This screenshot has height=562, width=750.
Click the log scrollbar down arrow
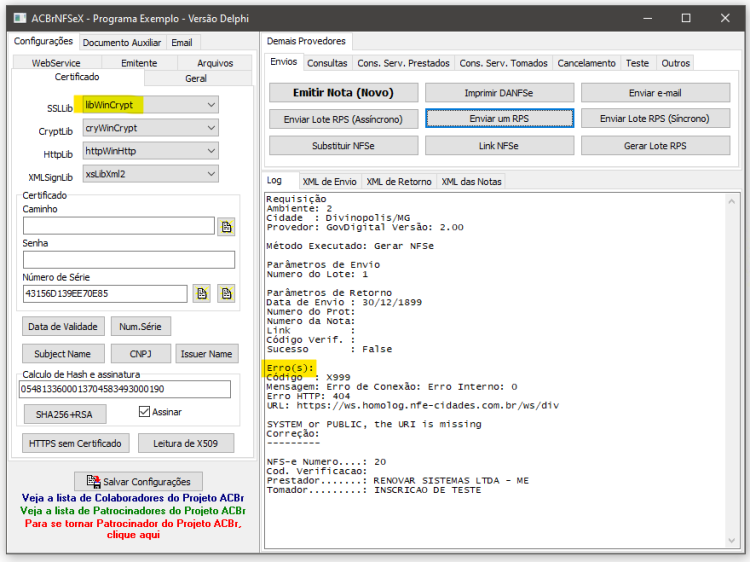731,540
